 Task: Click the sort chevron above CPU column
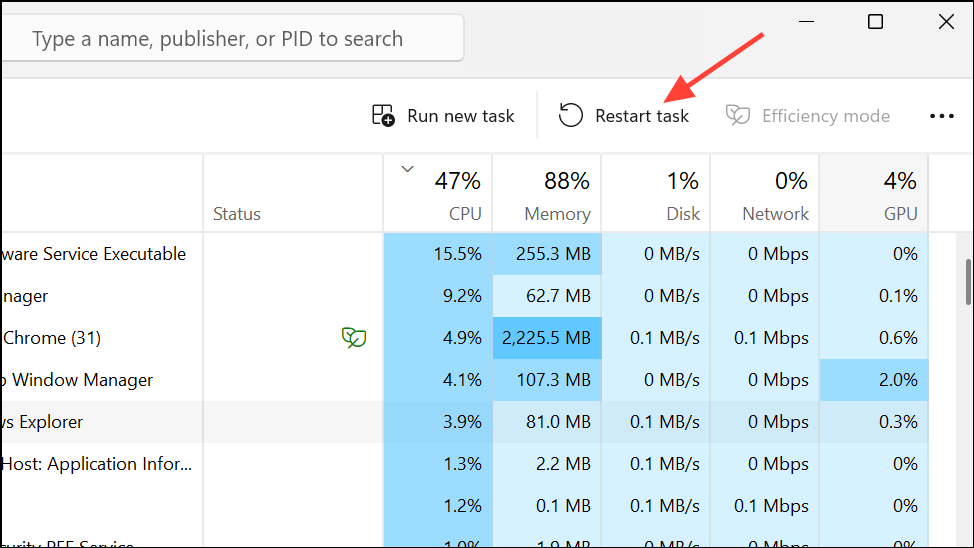point(407,169)
